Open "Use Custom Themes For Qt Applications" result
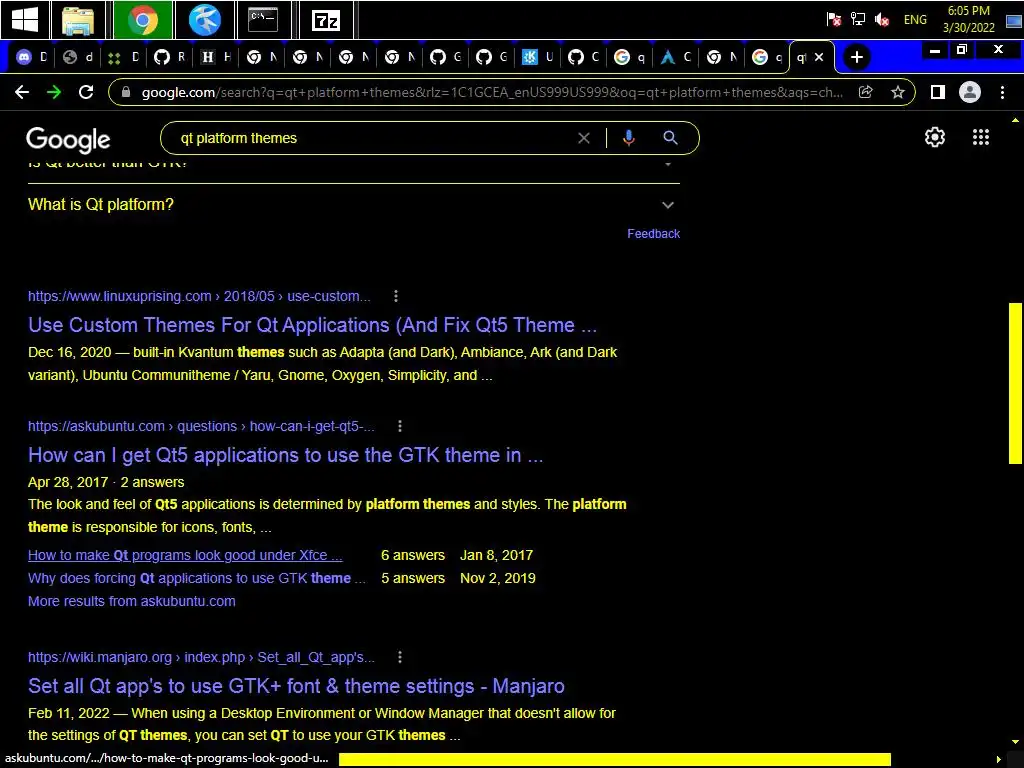1024x768 pixels. tap(312, 325)
